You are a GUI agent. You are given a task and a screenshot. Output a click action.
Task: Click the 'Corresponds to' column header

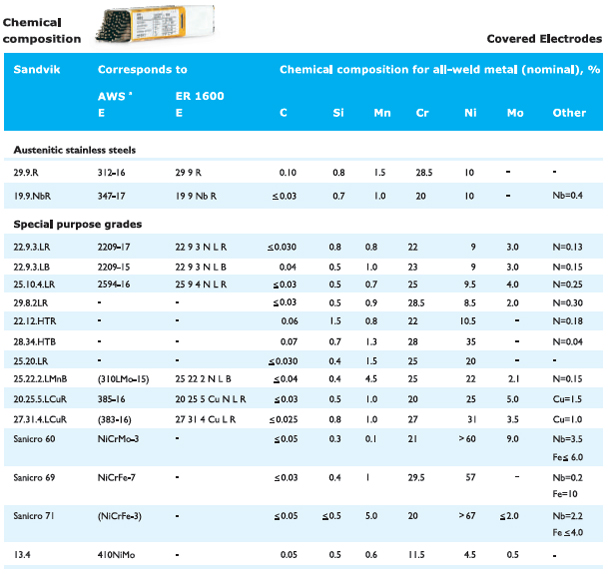tap(142, 69)
